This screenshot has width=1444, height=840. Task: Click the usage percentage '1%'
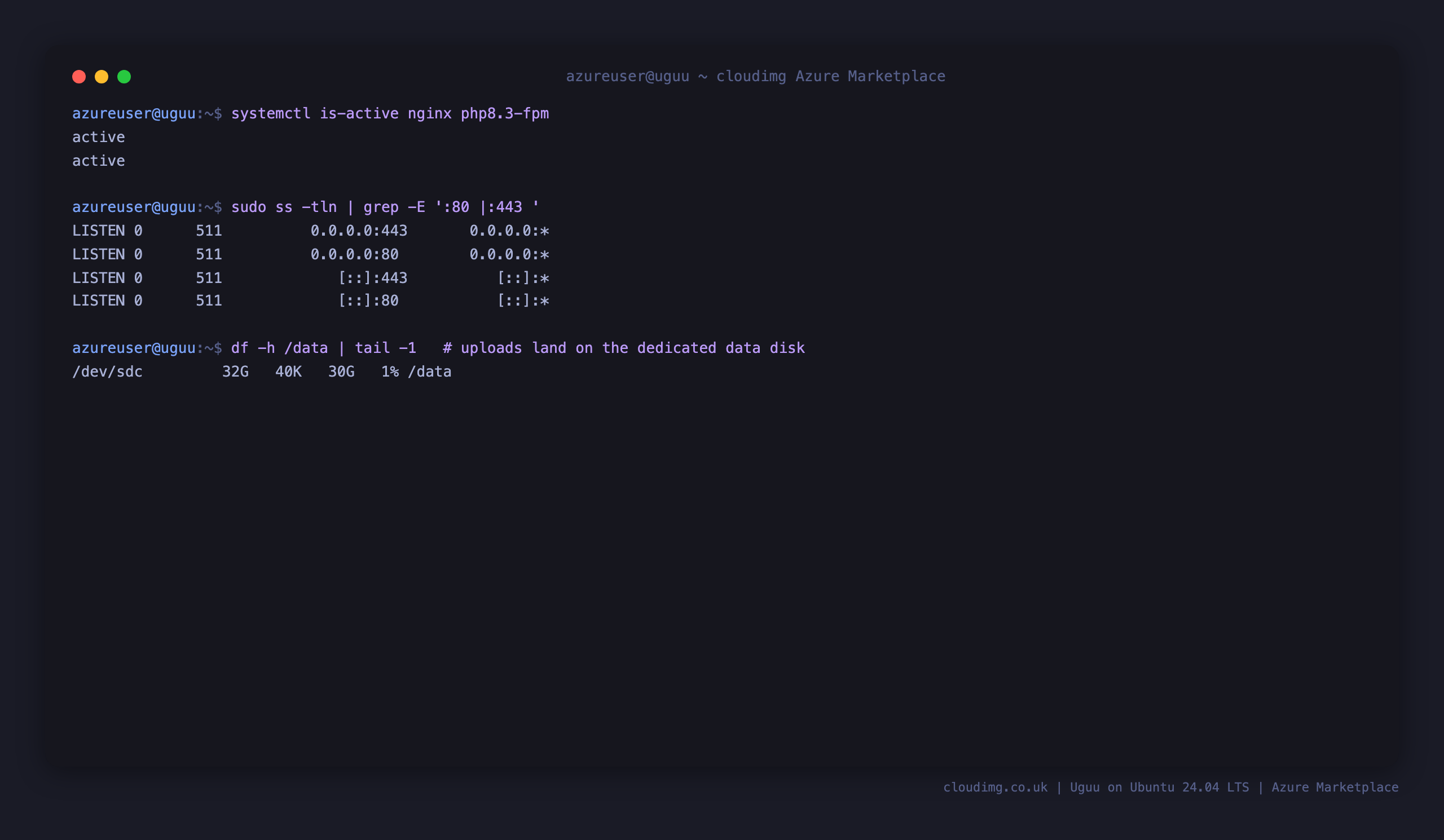point(390,372)
